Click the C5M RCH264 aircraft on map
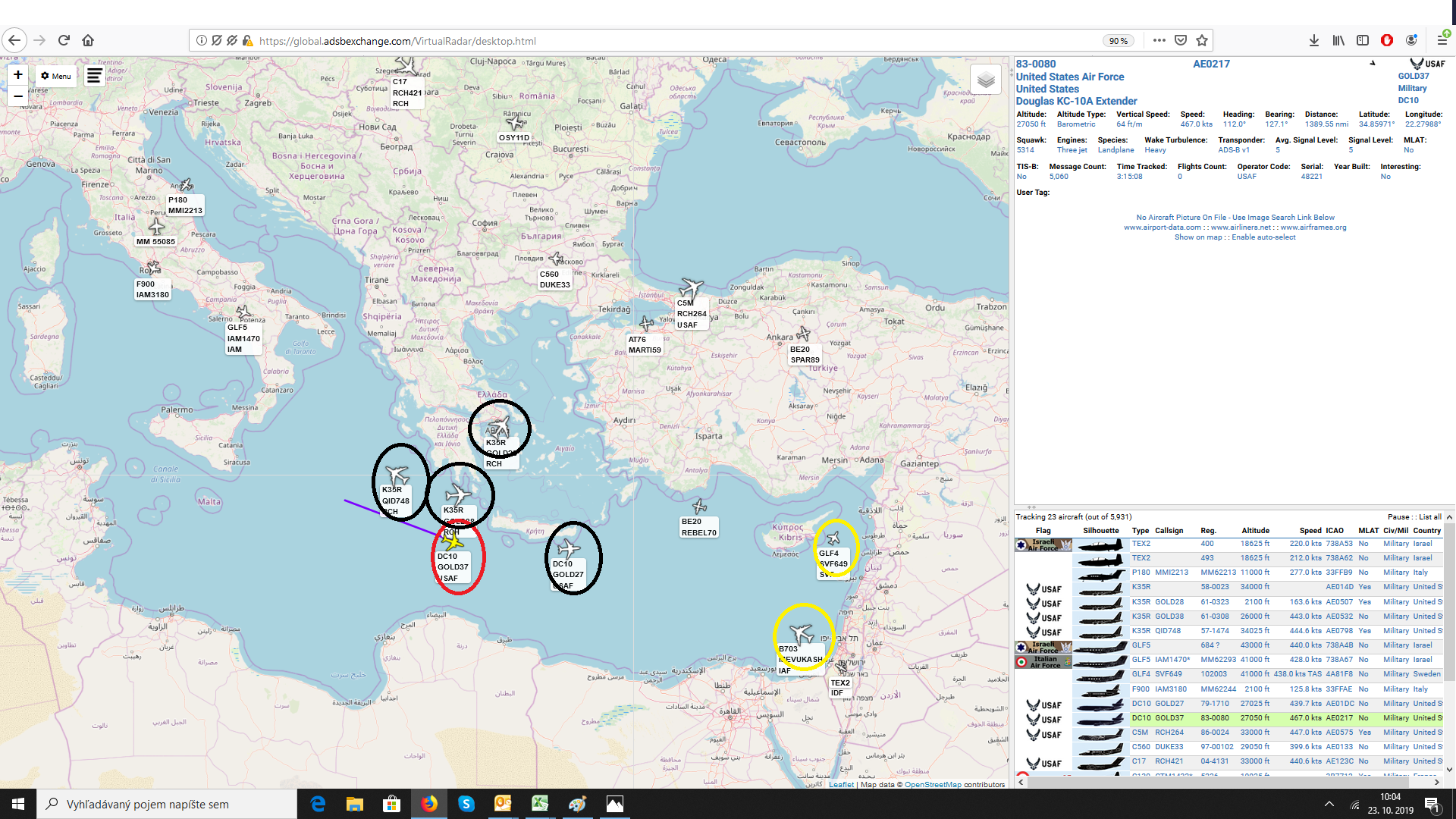The height and width of the screenshot is (819, 1456). pos(691,288)
